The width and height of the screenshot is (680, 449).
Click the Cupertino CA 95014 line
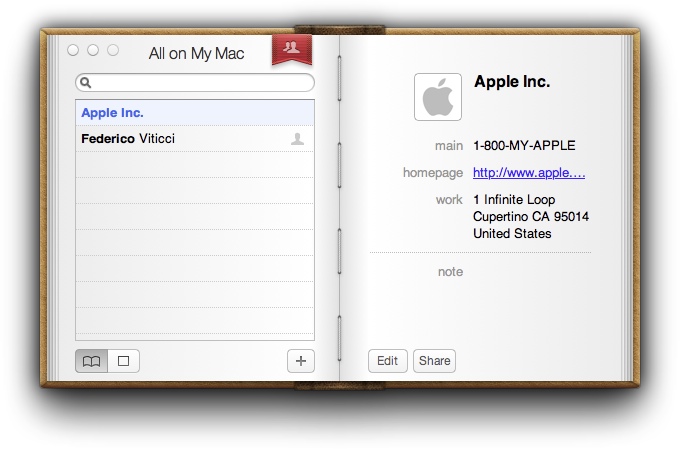(x=531, y=216)
